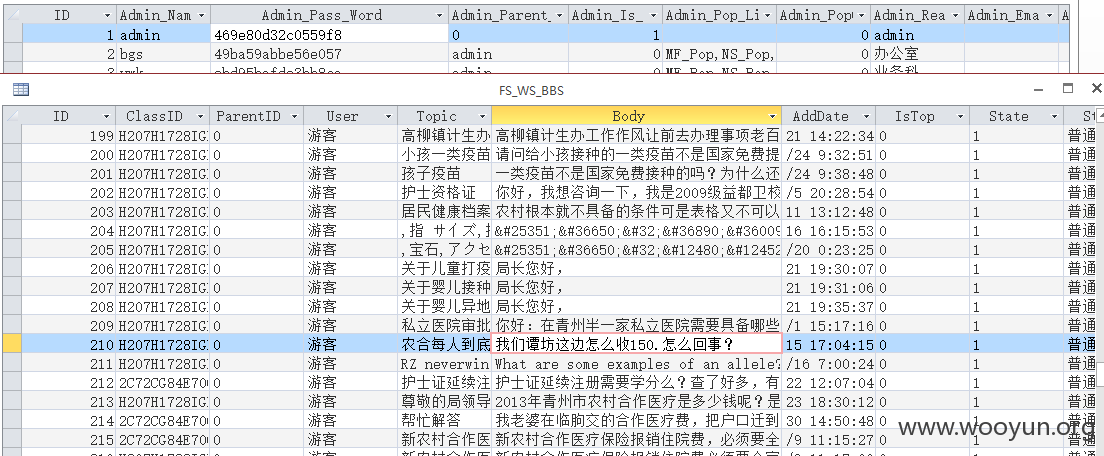
Task: Open the Body column filter dropdown
Action: click(x=772, y=117)
